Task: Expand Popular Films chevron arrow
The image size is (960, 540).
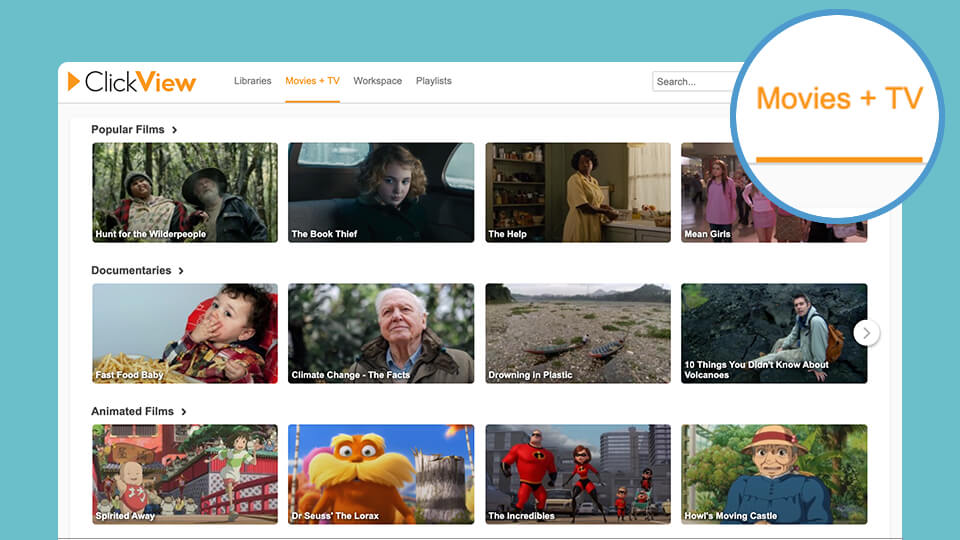Action: (x=174, y=130)
